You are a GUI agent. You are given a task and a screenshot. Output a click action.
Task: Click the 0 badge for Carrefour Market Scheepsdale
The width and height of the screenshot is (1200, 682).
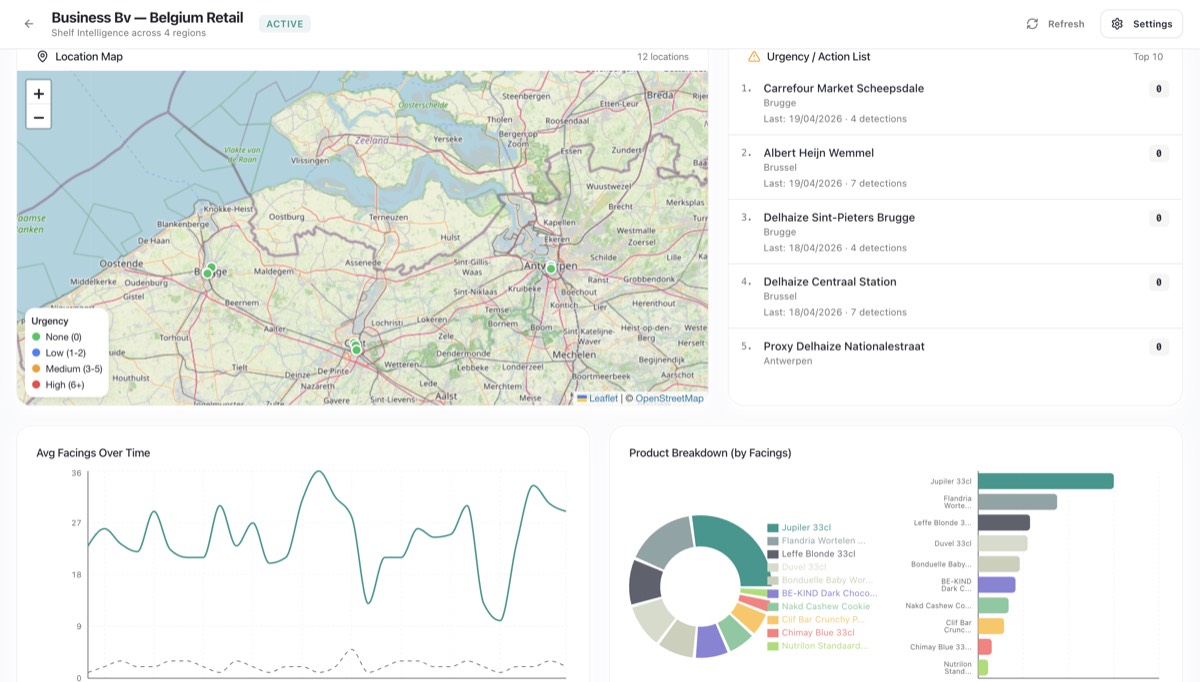[x=1158, y=89]
